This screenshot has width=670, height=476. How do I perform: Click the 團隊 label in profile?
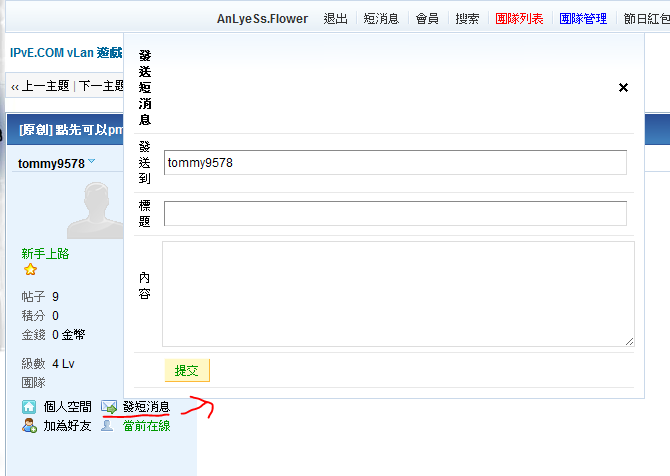(x=33, y=382)
